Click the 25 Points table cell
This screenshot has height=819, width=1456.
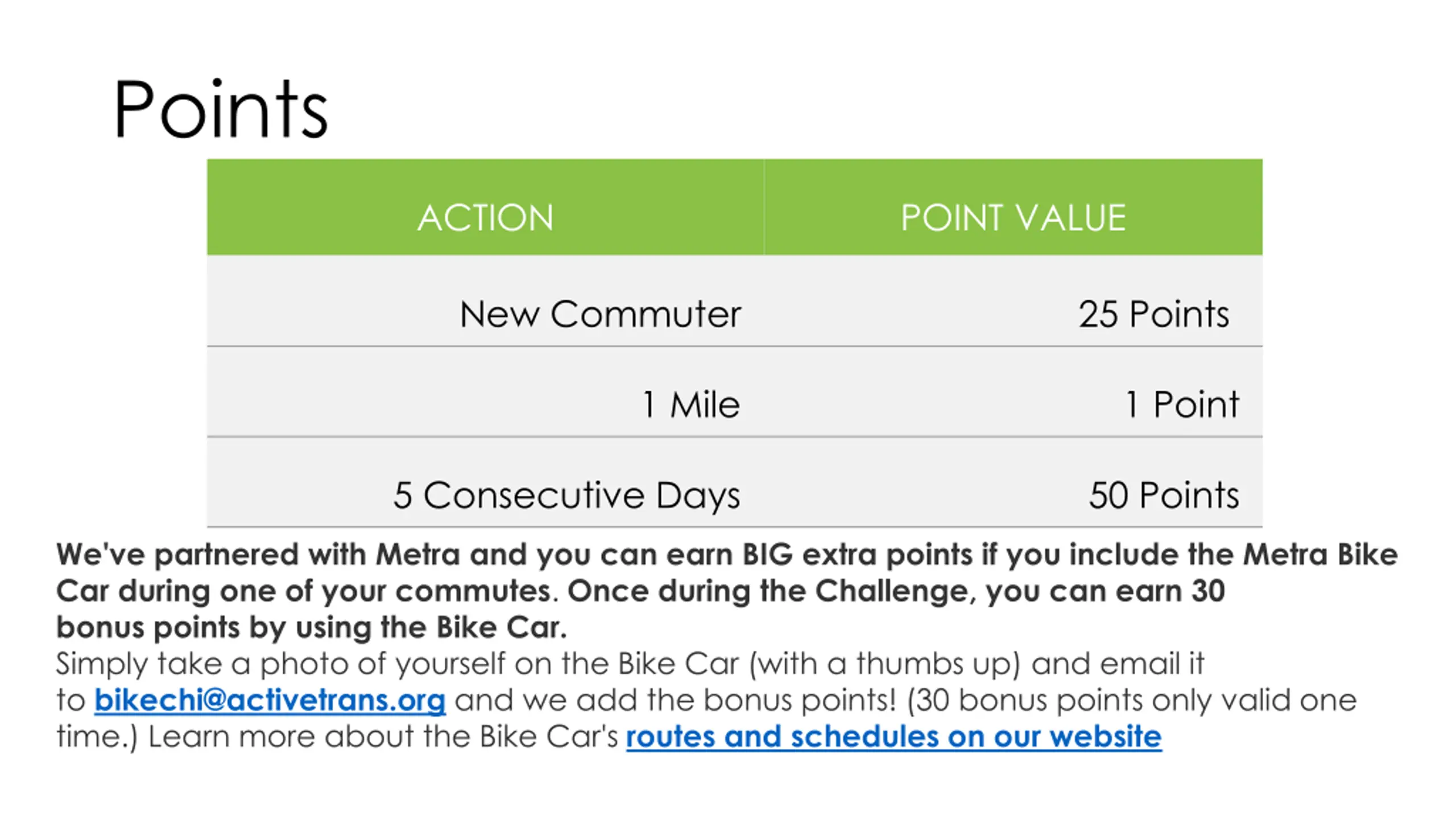click(1013, 300)
